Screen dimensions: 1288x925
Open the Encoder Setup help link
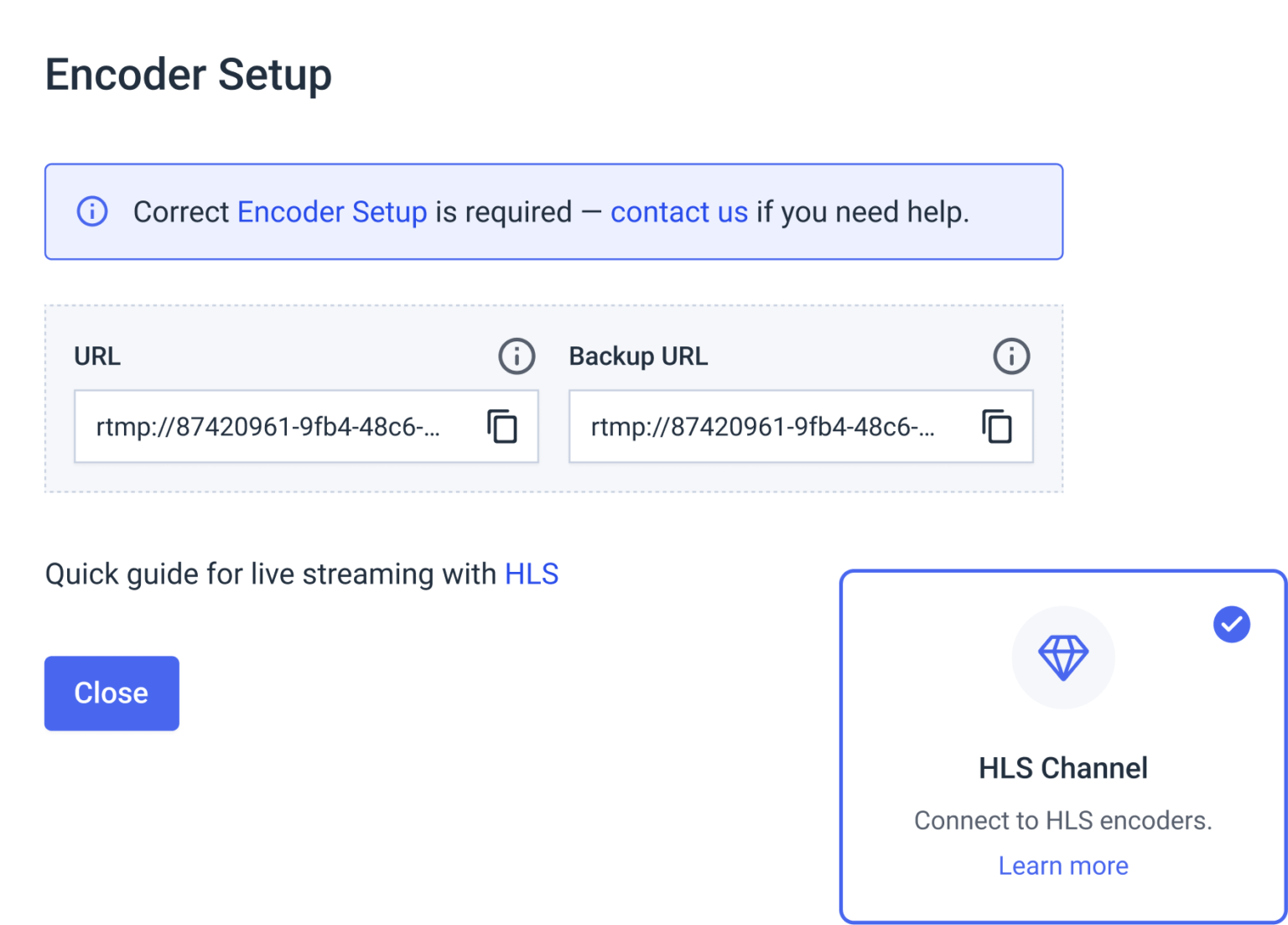click(332, 211)
